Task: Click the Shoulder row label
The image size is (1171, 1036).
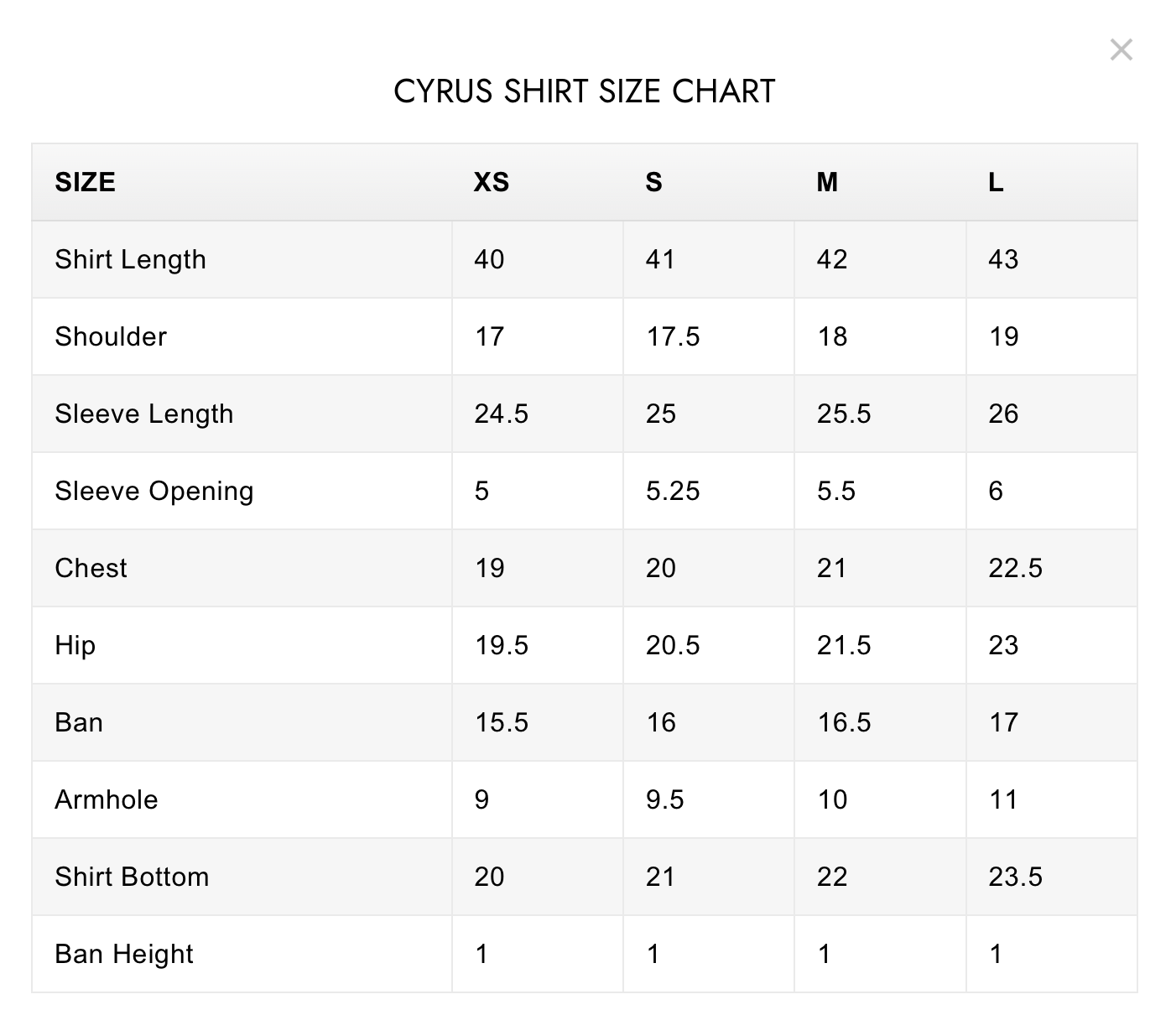Action: tap(111, 336)
